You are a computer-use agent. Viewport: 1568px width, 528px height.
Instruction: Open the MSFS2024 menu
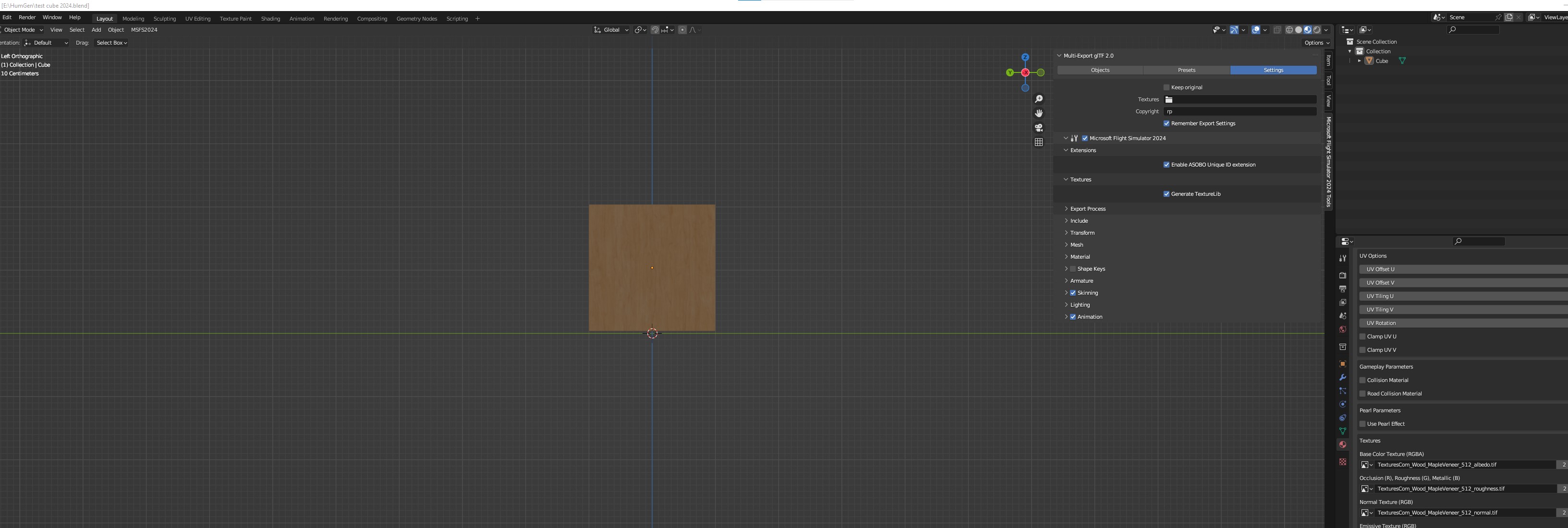point(144,30)
